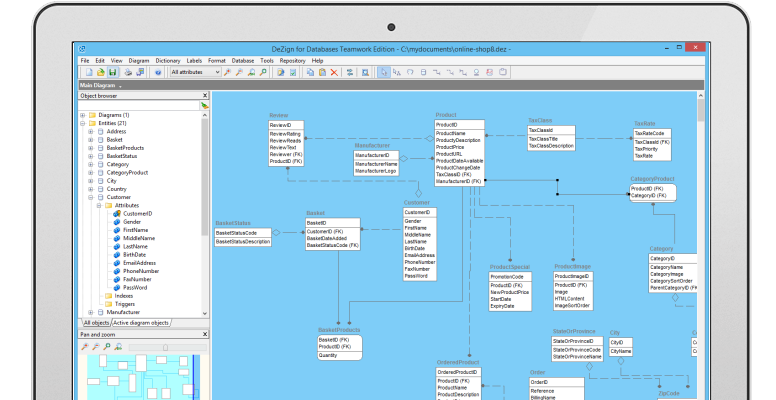Screen dimensions: 776x400
Task: Open the Main Diagram selector dropdown
Action: (120, 86)
